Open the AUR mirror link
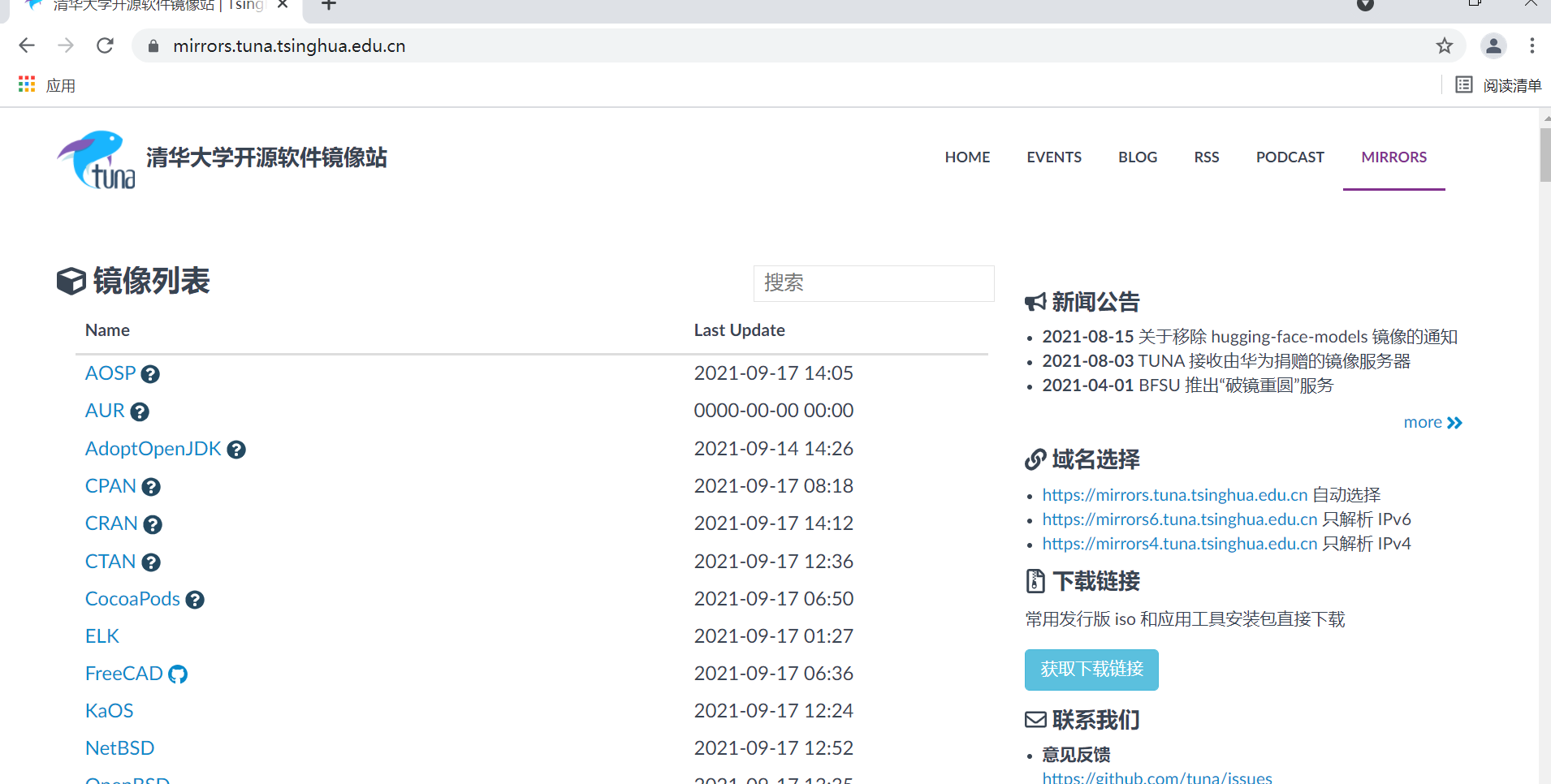Viewport: 1551px width, 784px height. 105,411
